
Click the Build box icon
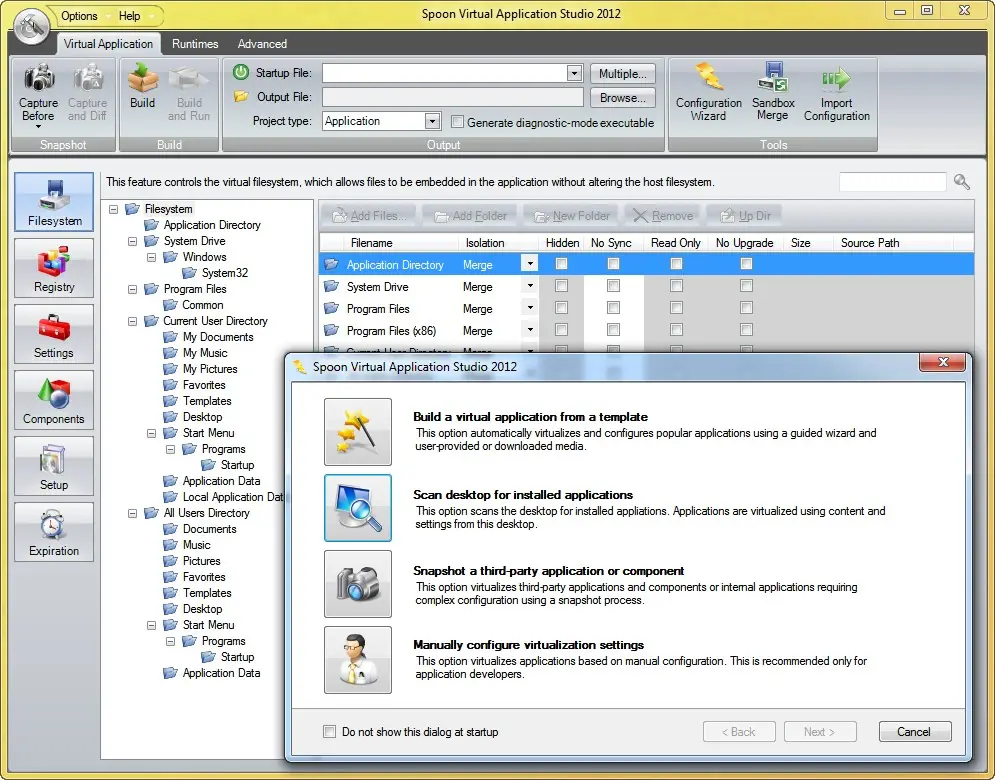click(143, 79)
